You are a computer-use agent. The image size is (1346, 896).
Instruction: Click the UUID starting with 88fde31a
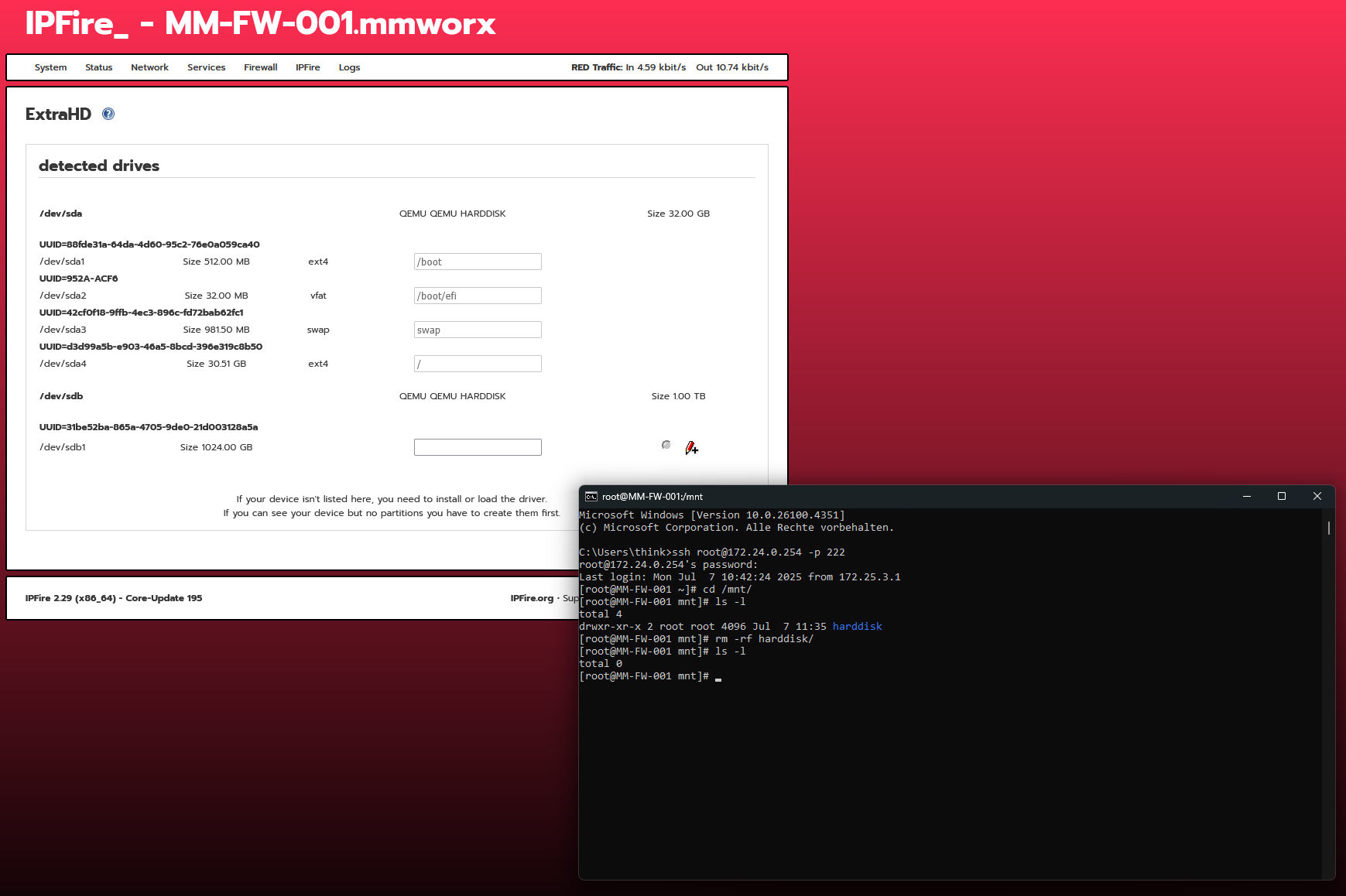point(149,245)
